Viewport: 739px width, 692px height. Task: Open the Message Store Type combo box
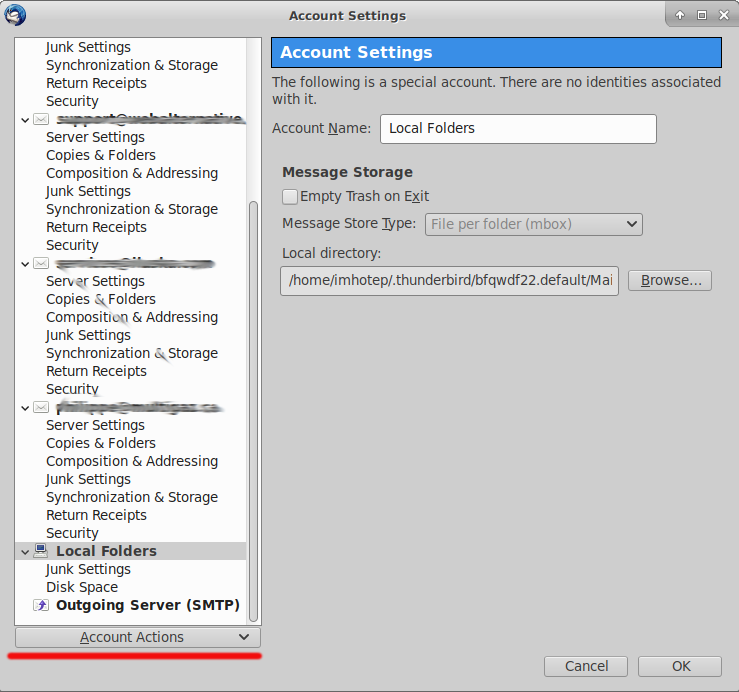[534, 224]
